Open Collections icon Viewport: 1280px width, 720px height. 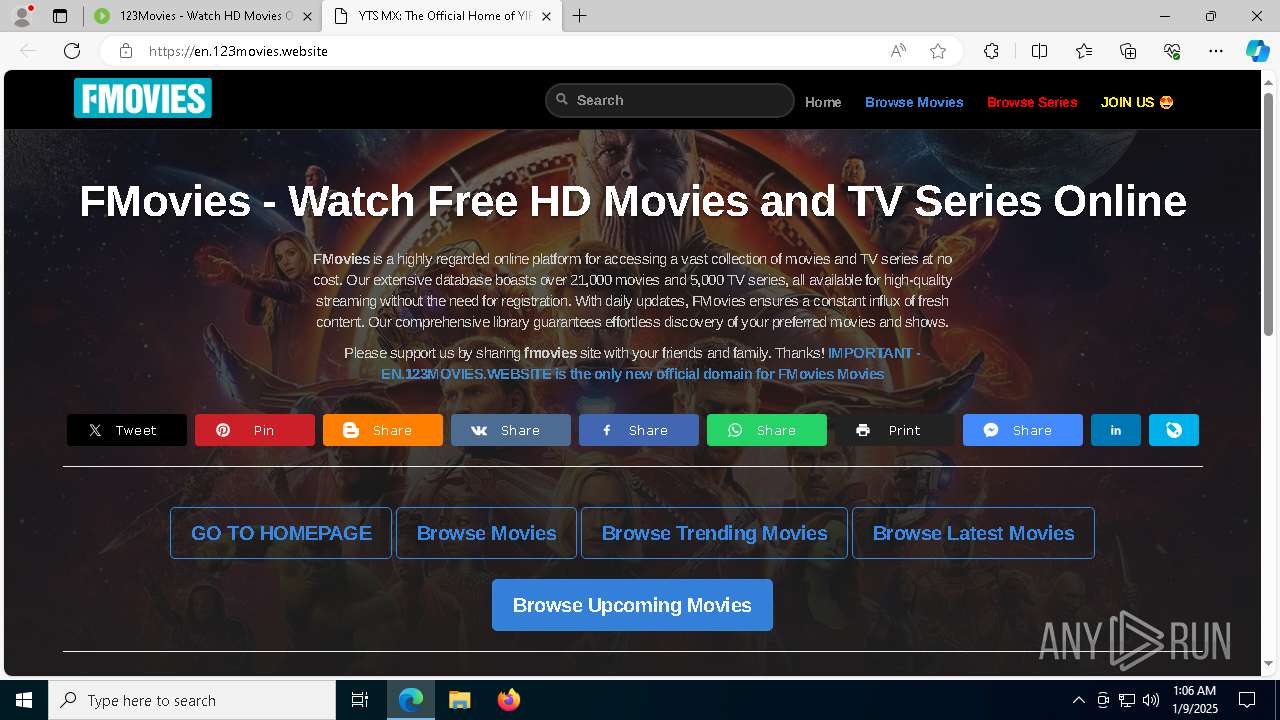pos(1128,51)
